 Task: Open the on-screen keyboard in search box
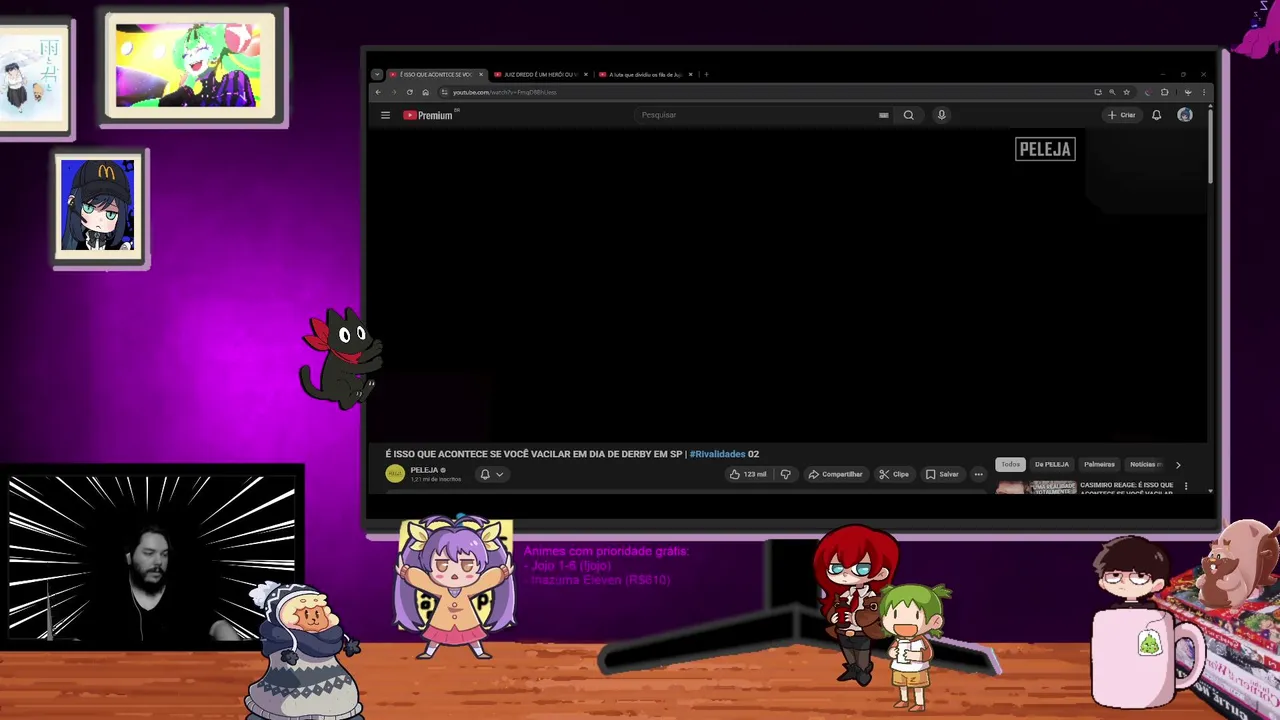883,115
